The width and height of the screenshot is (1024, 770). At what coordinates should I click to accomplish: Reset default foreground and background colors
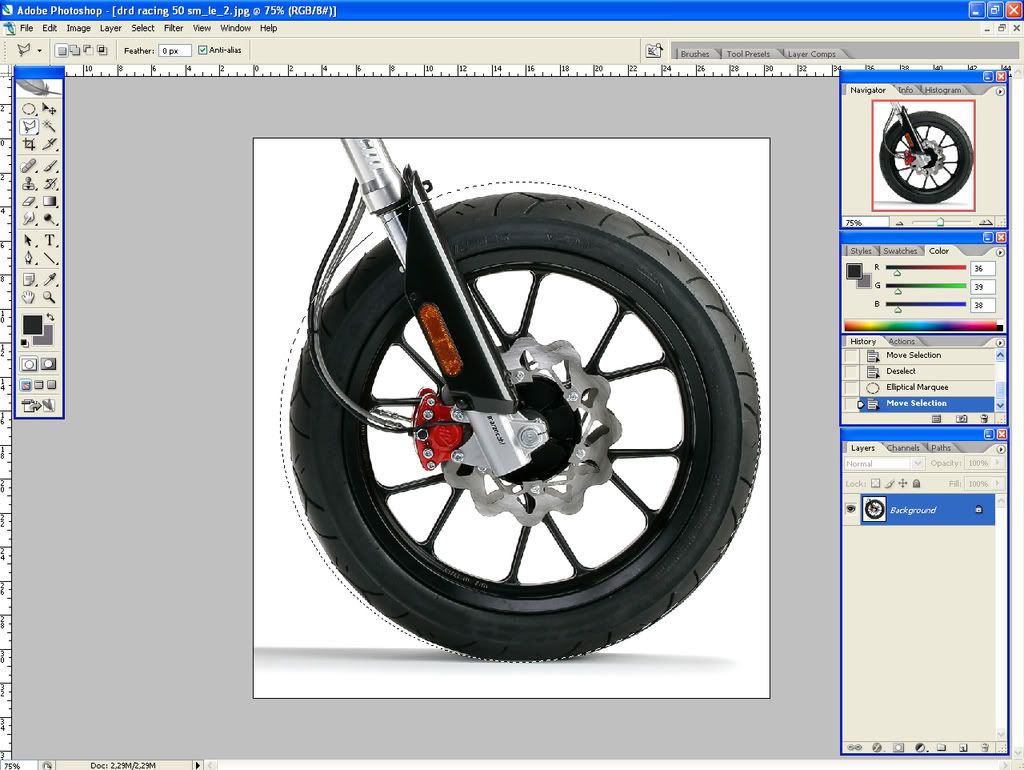point(25,342)
